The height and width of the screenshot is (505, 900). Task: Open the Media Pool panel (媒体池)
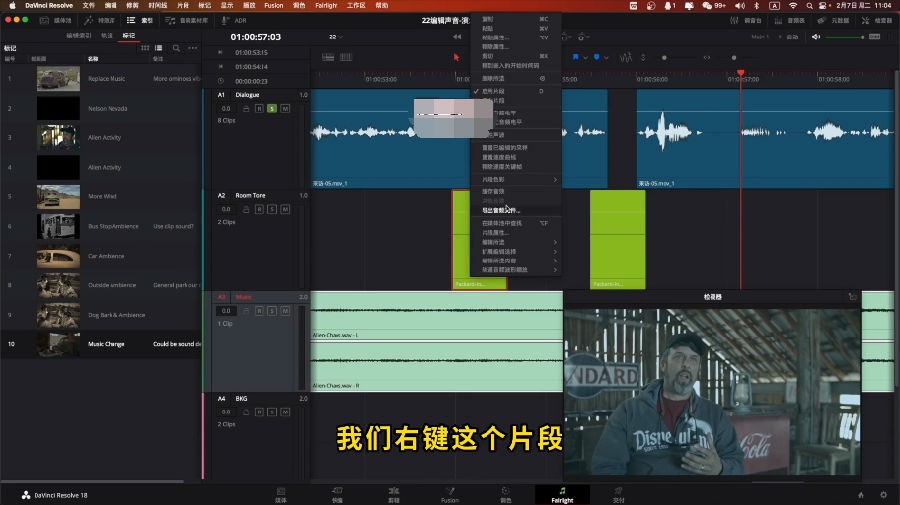pyautogui.click(x=56, y=20)
